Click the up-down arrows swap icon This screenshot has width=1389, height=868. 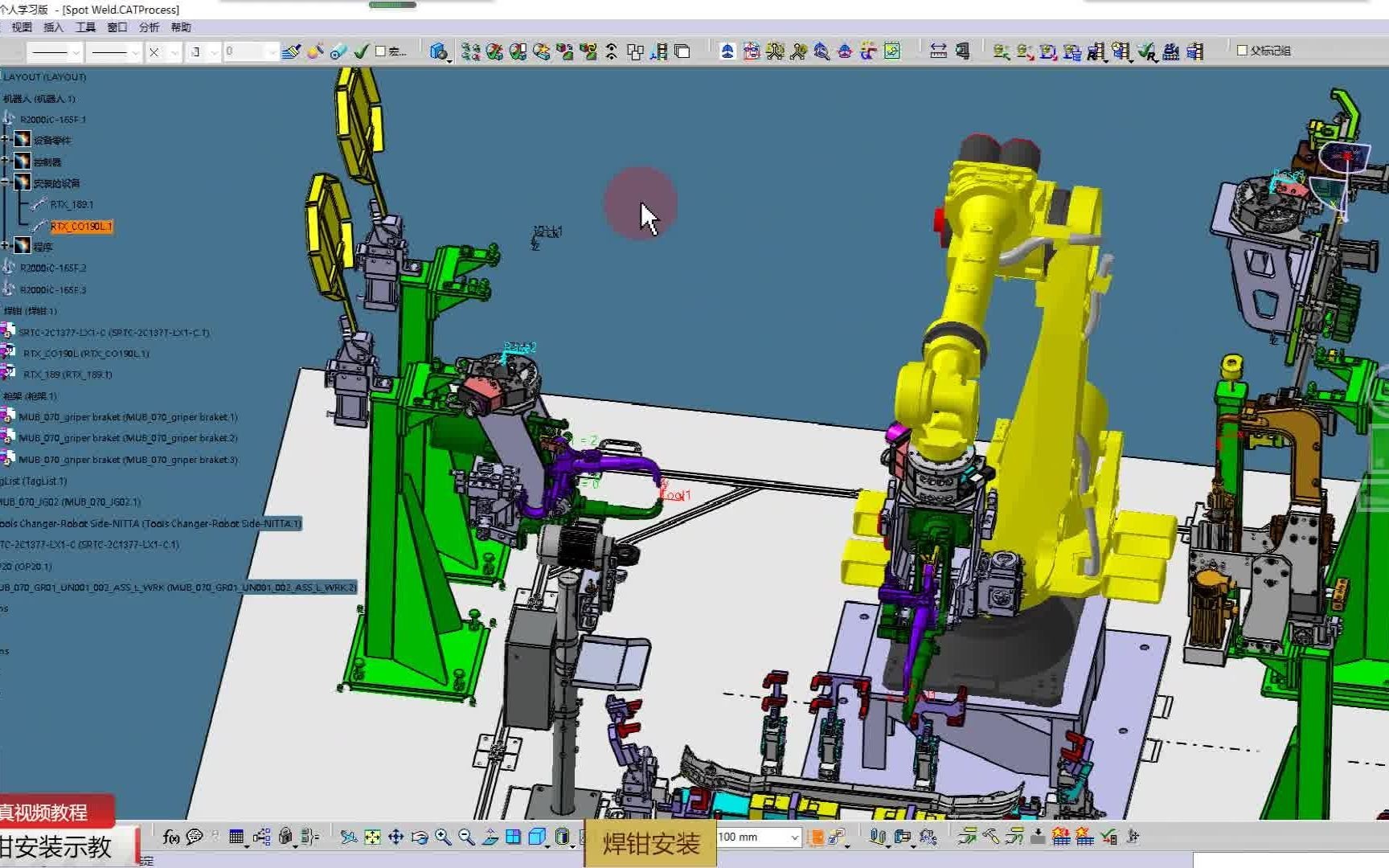click(x=612, y=51)
